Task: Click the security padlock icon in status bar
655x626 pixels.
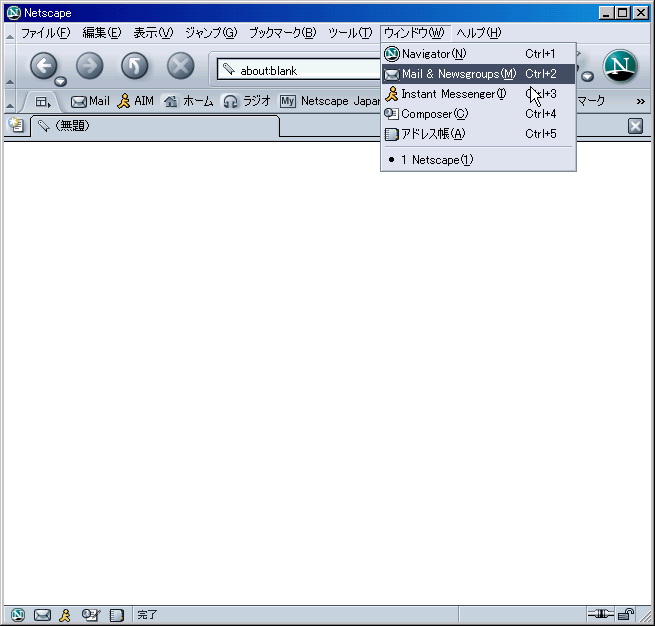Action: coord(625,615)
